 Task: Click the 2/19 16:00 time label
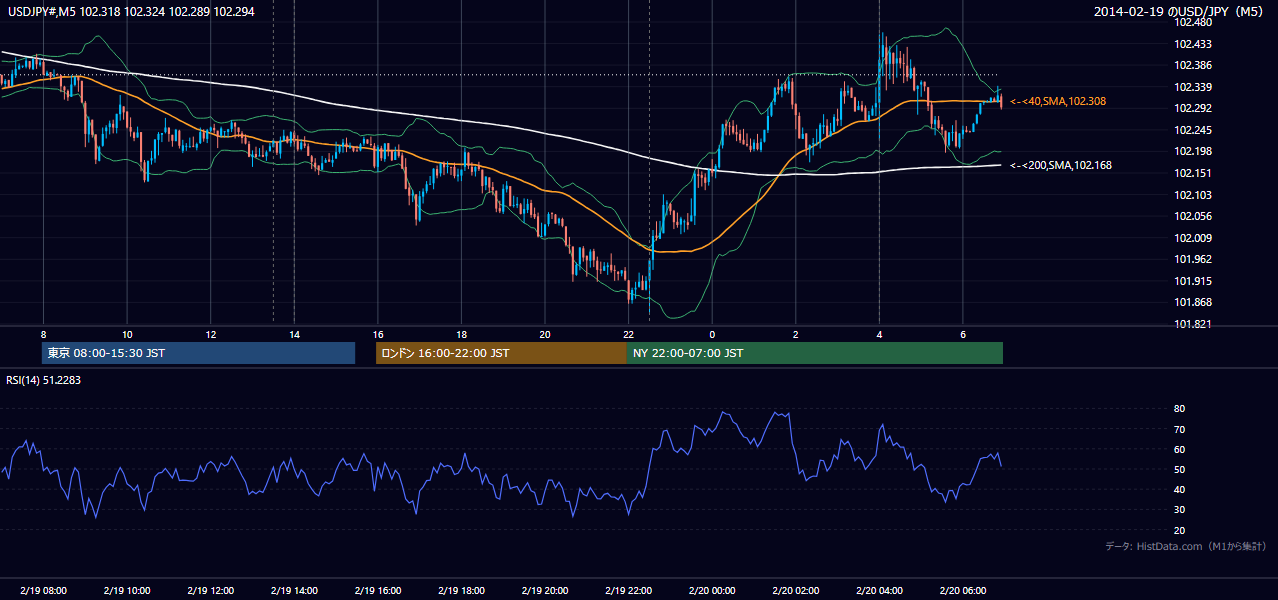pyautogui.click(x=377, y=591)
